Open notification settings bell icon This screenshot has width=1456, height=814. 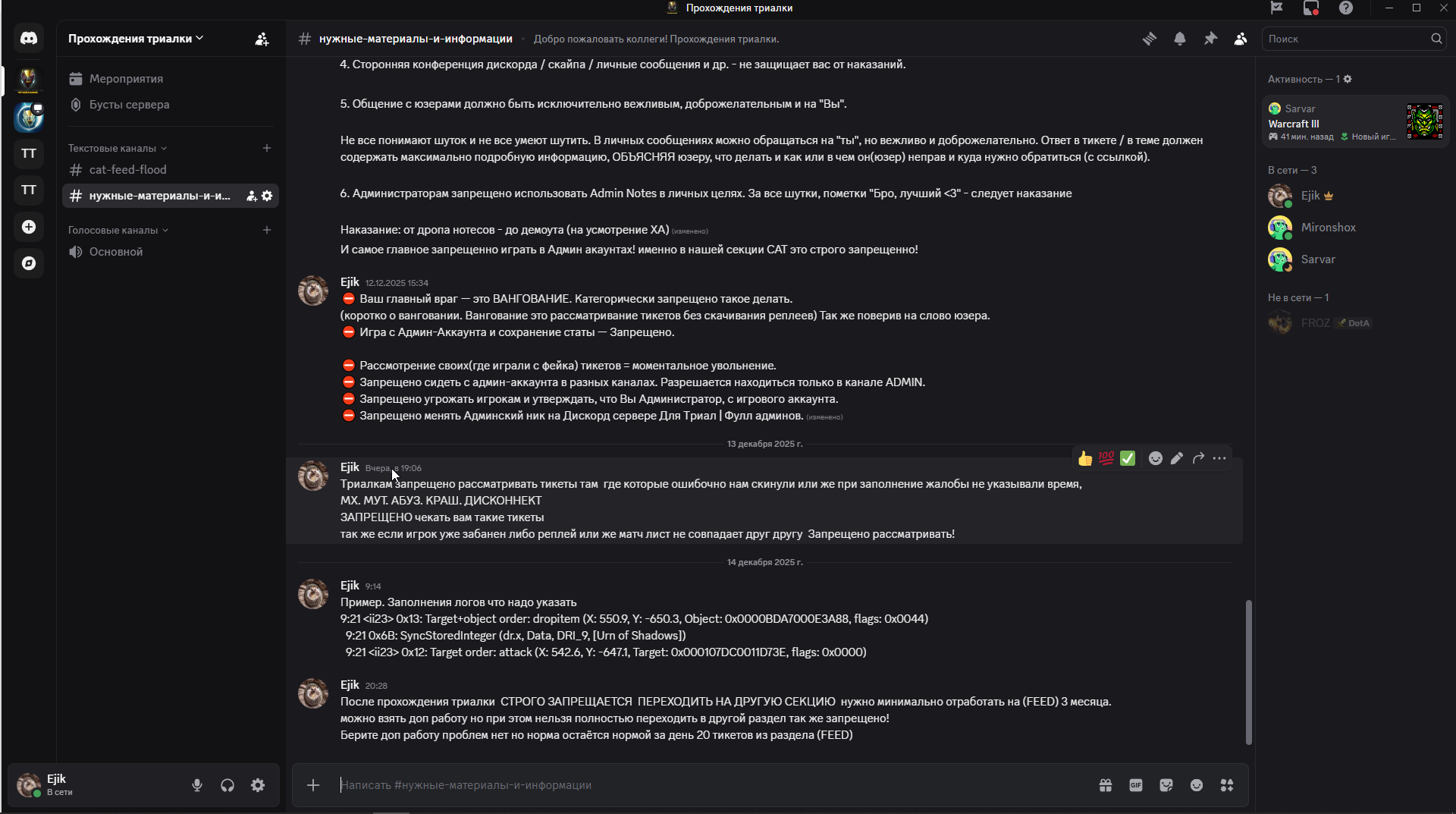click(1180, 39)
